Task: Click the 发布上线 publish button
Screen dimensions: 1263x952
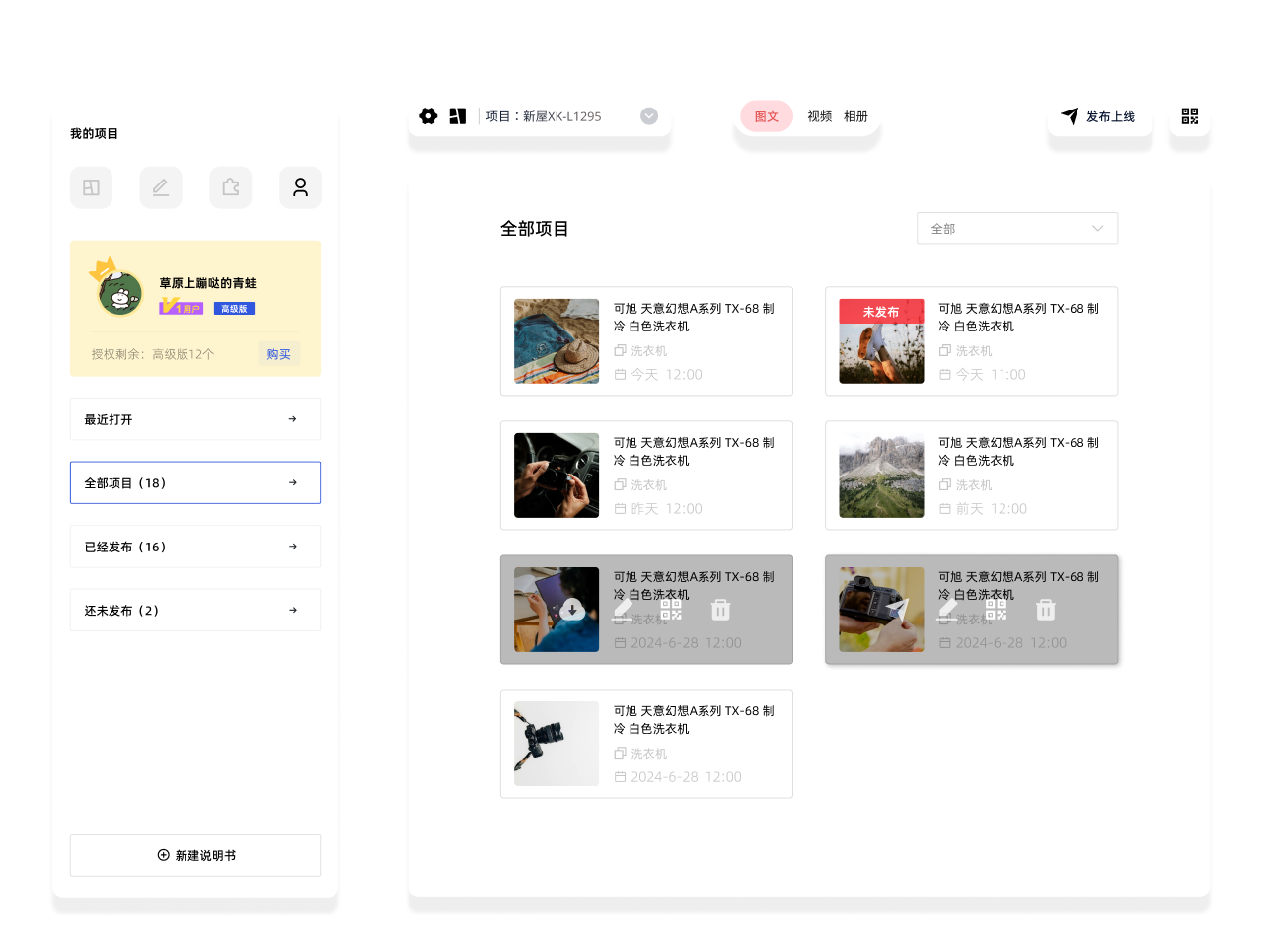Action: point(1099,116)
